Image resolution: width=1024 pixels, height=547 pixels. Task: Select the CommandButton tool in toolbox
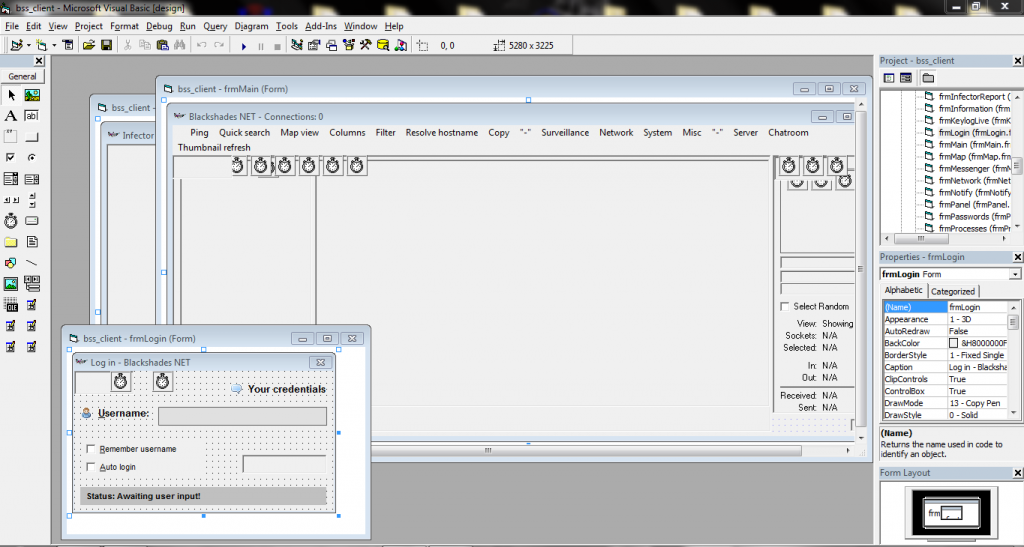pyautogui.click(x=32, y=137)
